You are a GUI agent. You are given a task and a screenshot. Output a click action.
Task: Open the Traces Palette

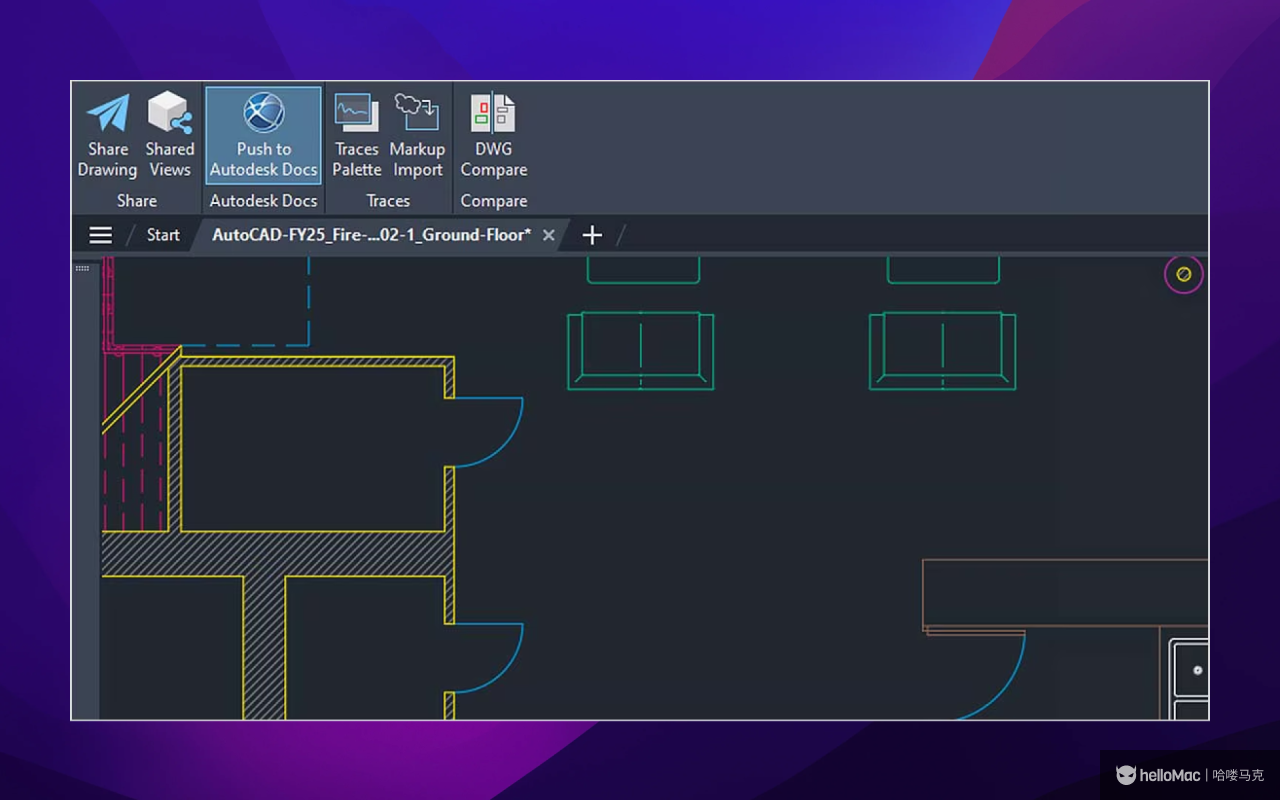point(357,136)
